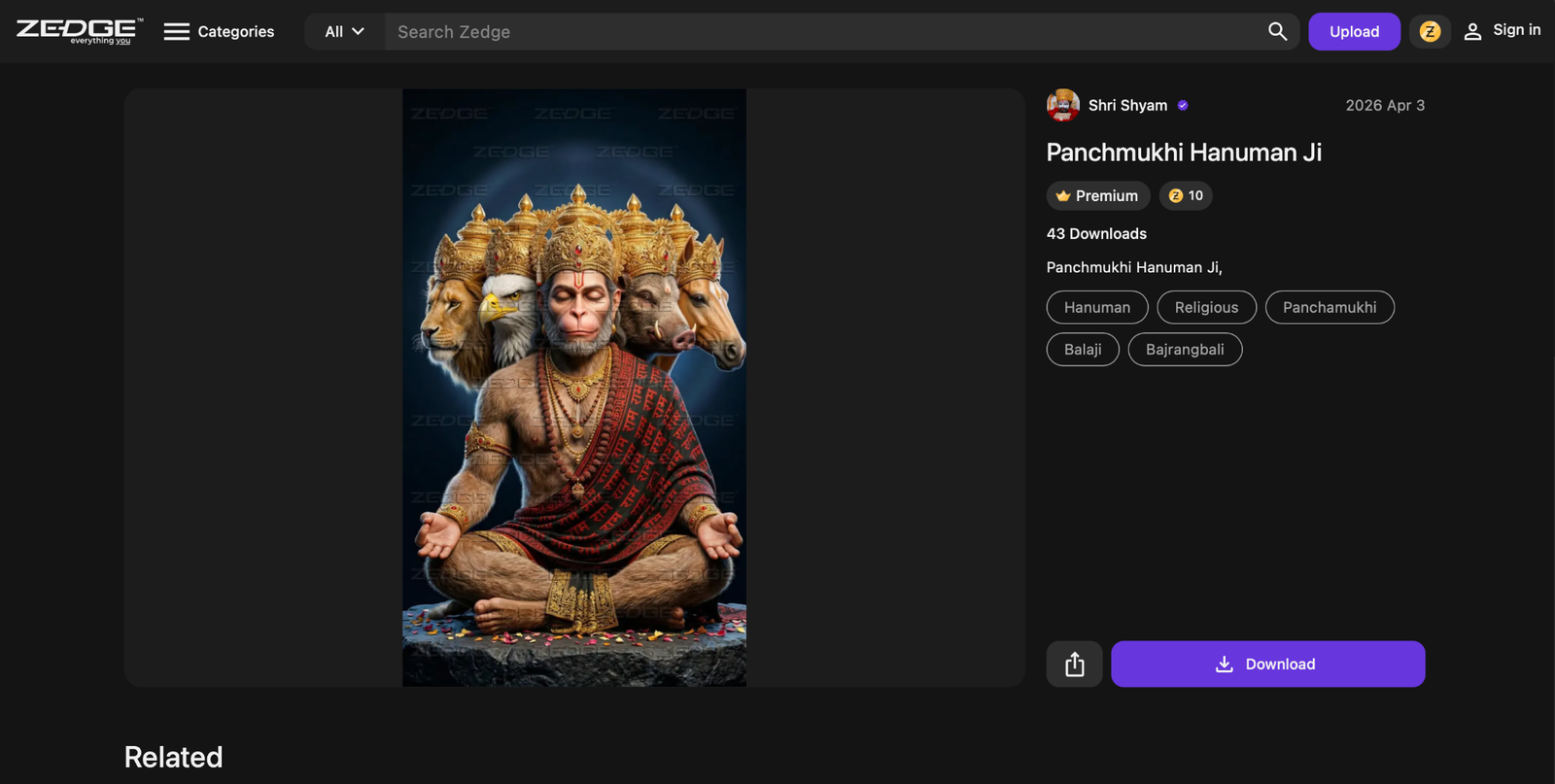Click the purple Download button
Screen dimensions: 1555x784
tap(1268, 665)
